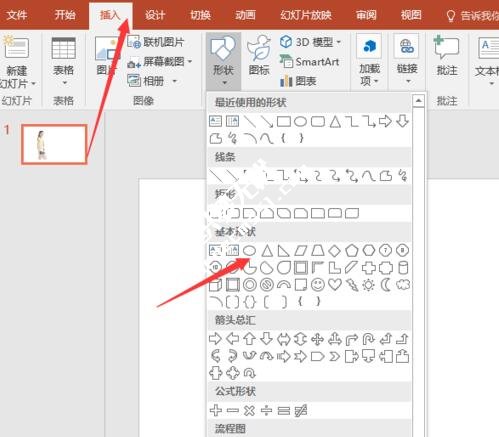
Task: Pick the parallelogram shape
Action: pyautogui.click(x=301, y=251)
